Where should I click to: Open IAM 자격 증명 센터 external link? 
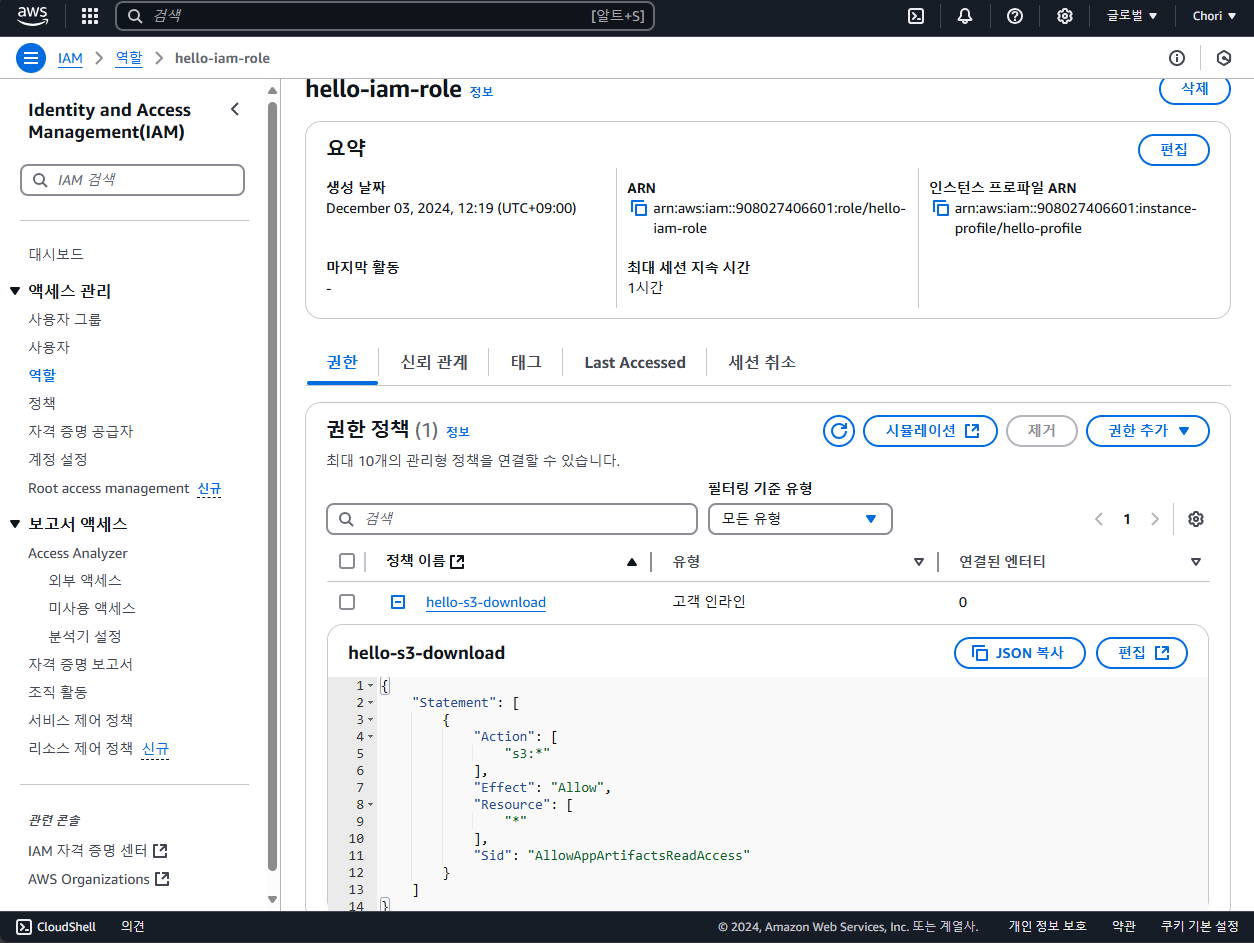[98, 851]
